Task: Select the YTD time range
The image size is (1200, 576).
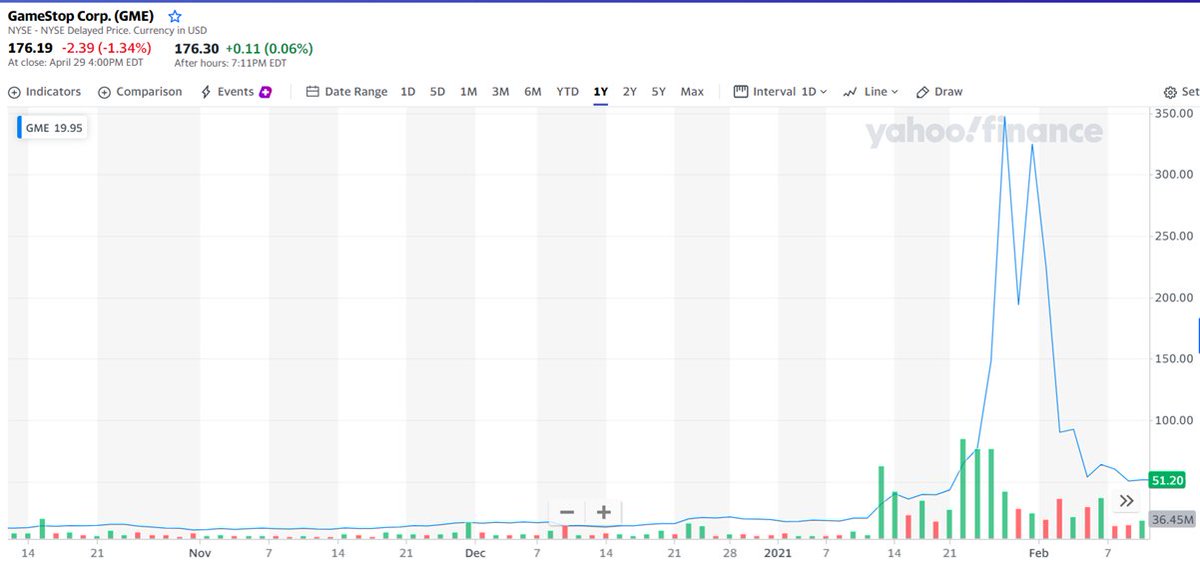Action: pyautogui.click(x=568, y=91)
